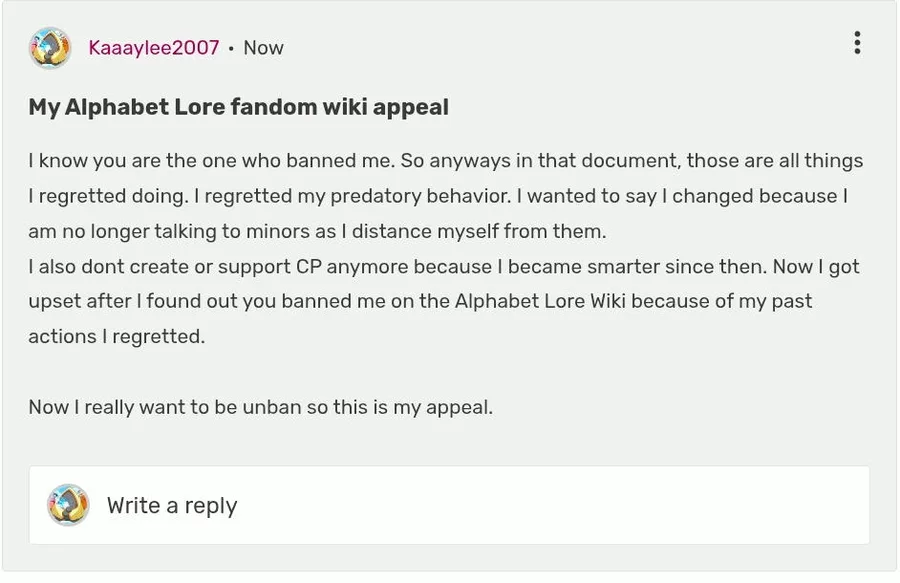Click the line beginning "actions I regretted."
The width and height of the screenshot is (900, 583).
(116, 337)
